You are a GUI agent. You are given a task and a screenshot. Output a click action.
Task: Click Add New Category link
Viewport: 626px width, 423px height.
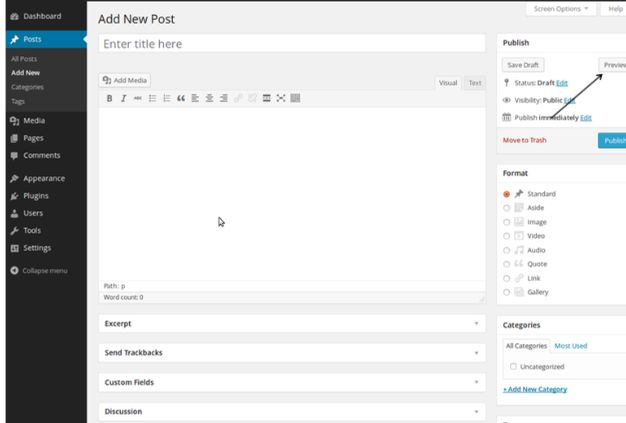535,389
